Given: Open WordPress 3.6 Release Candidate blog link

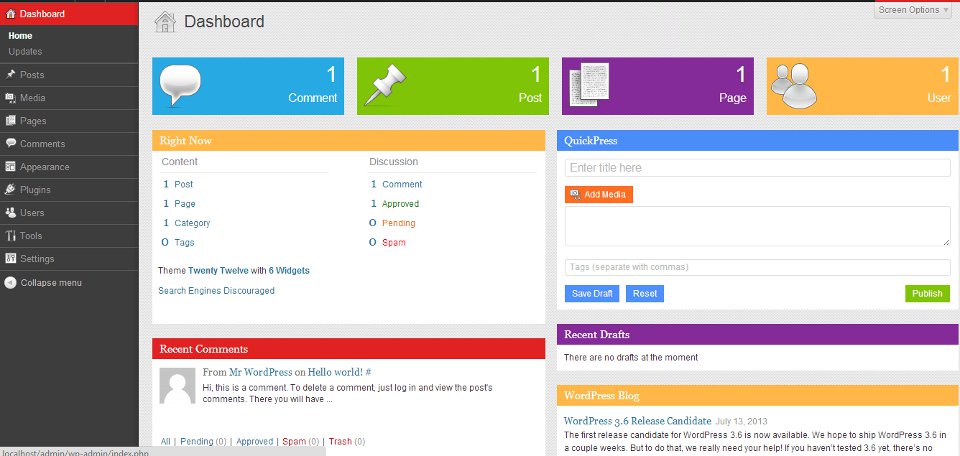Looking at the screenshot, I should (637, 421).
